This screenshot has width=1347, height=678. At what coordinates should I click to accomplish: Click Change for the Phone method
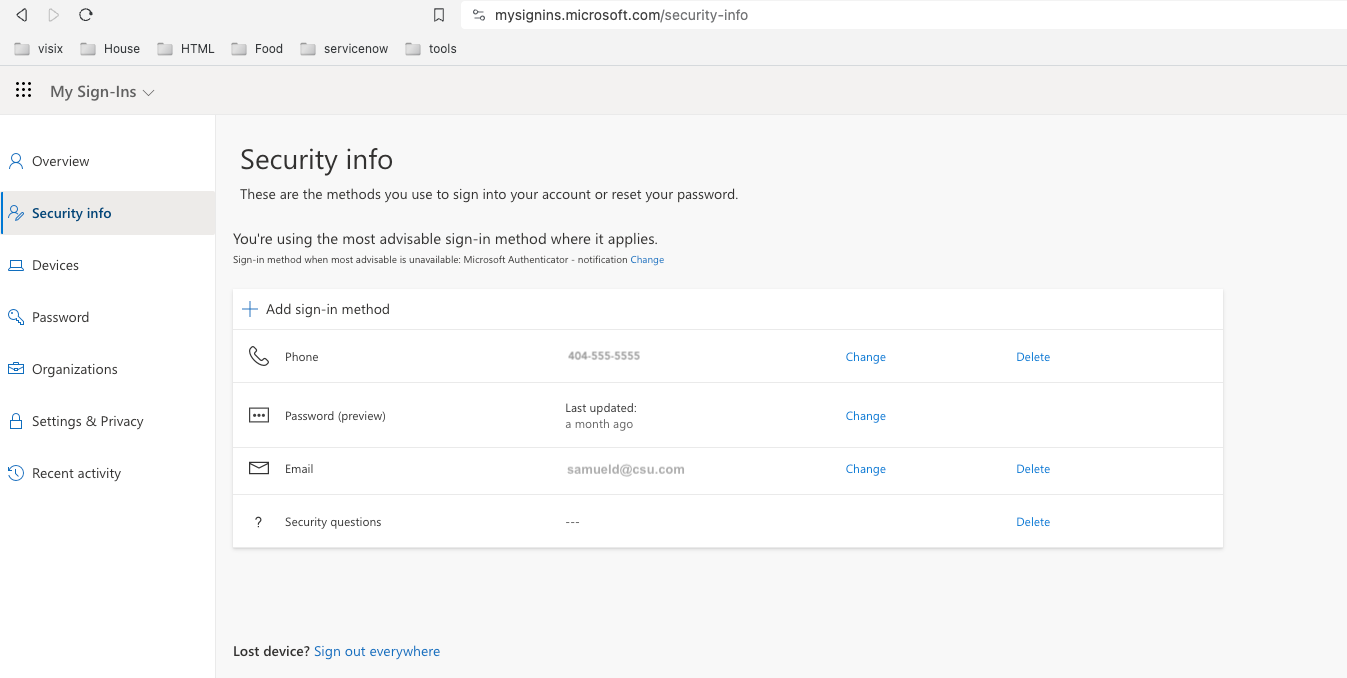(865, 357)
